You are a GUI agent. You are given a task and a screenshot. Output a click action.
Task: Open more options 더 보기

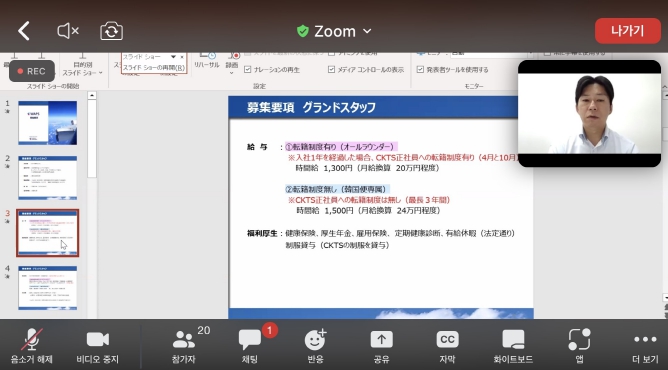[645, 346]
